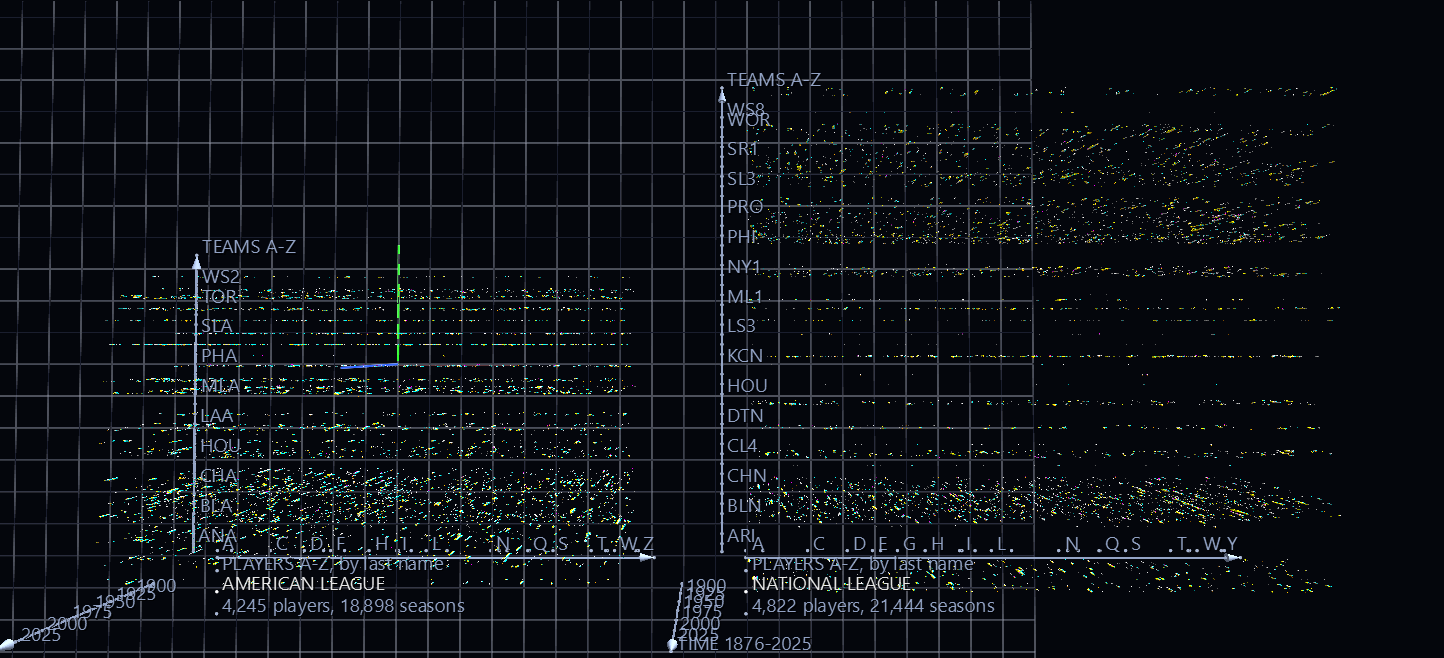Select the TOR team label

(219, 297)
